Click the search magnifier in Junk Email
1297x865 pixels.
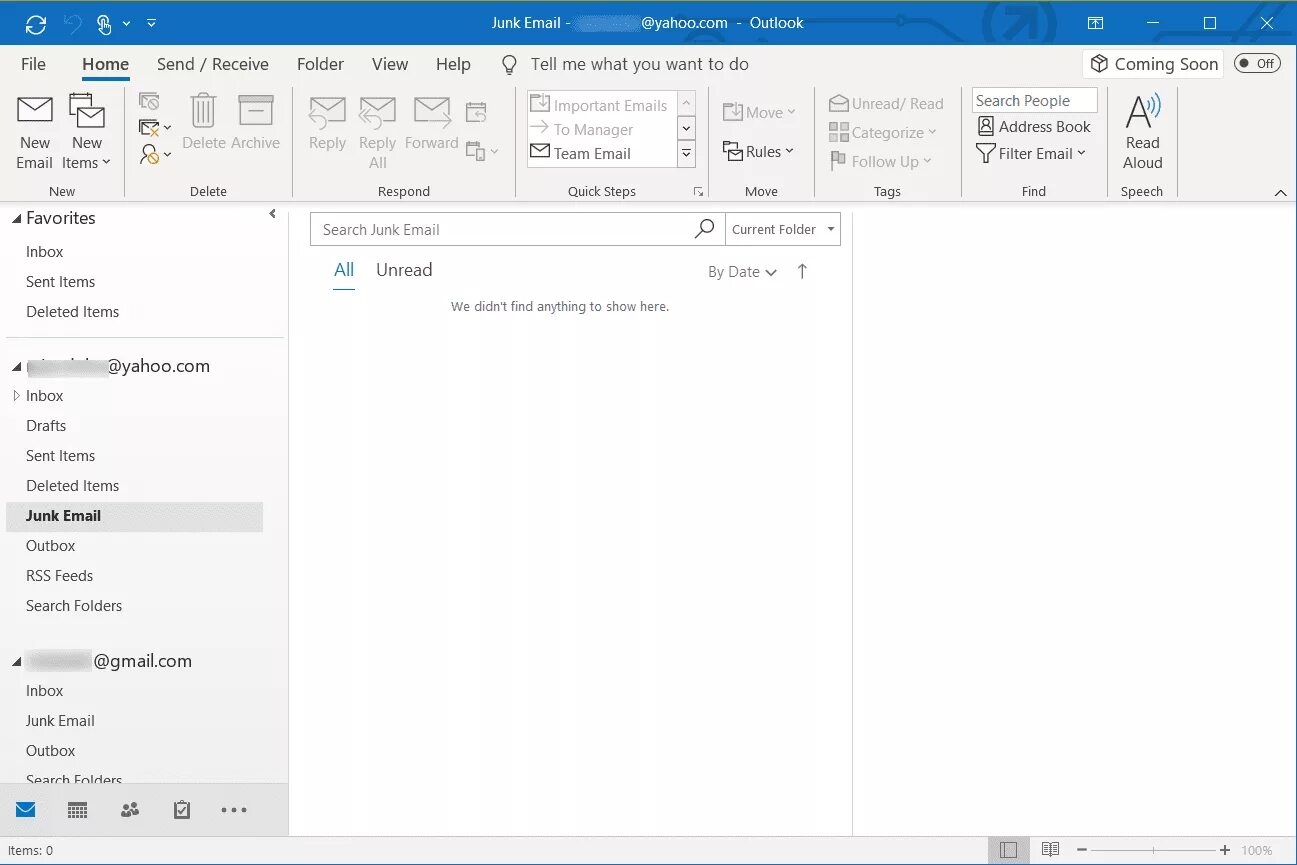(705, 229)
